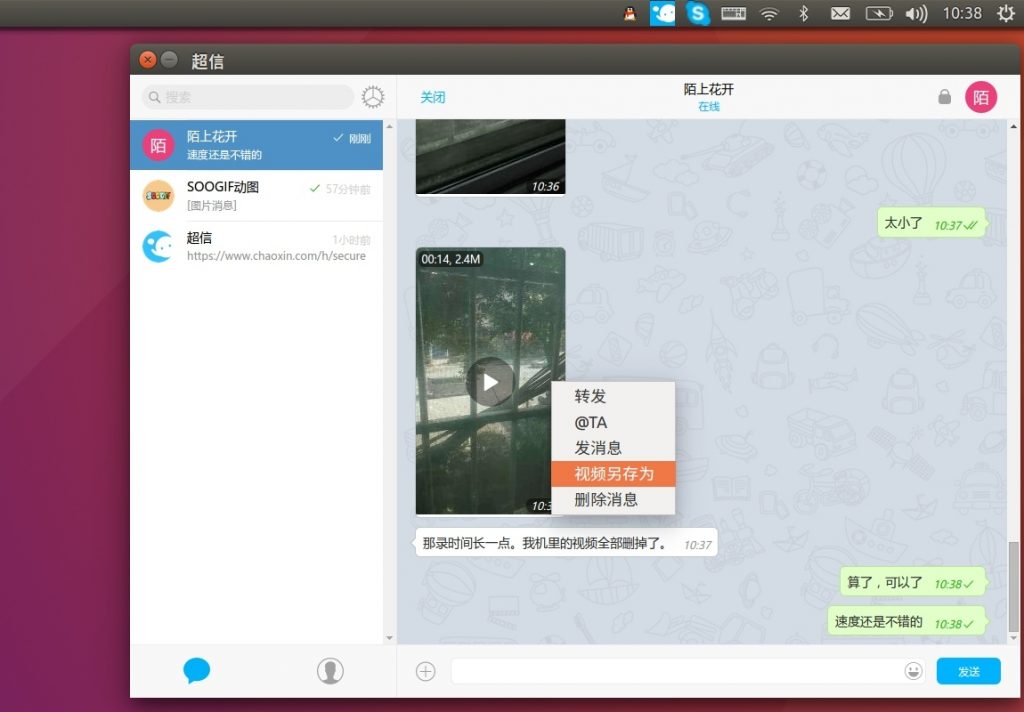Open the contacts tab person icon
This screenshot has width=1024, height=712.
[330, 671]
